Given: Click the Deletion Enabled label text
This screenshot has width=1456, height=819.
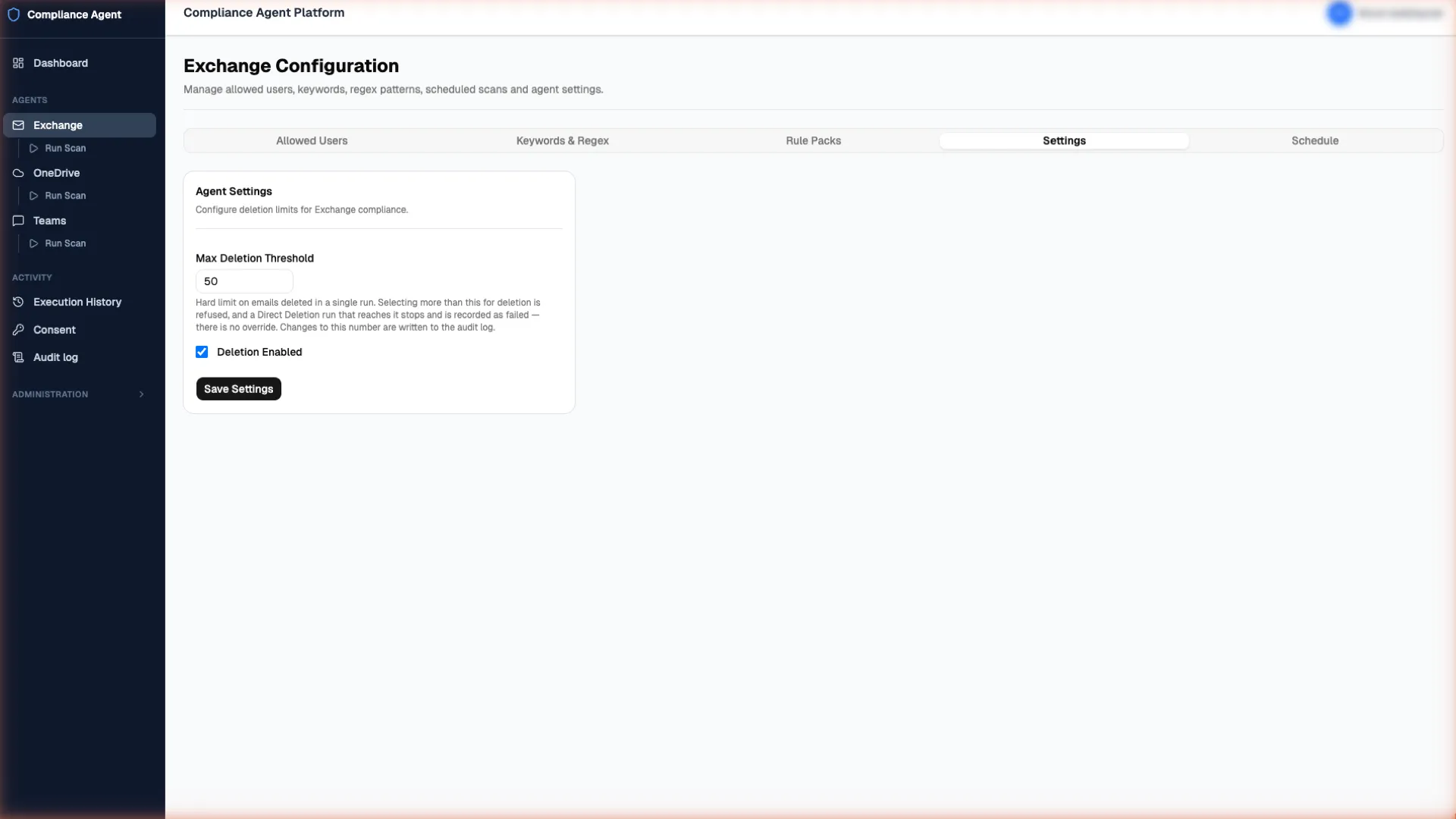Looking at the screenshot, I should pyautogui.click(x=259, y=352).
